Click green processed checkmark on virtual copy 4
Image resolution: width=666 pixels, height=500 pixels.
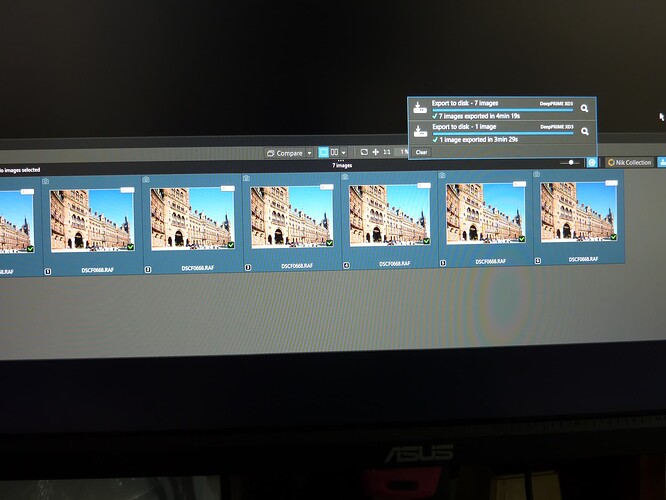(x=426, y=241)
